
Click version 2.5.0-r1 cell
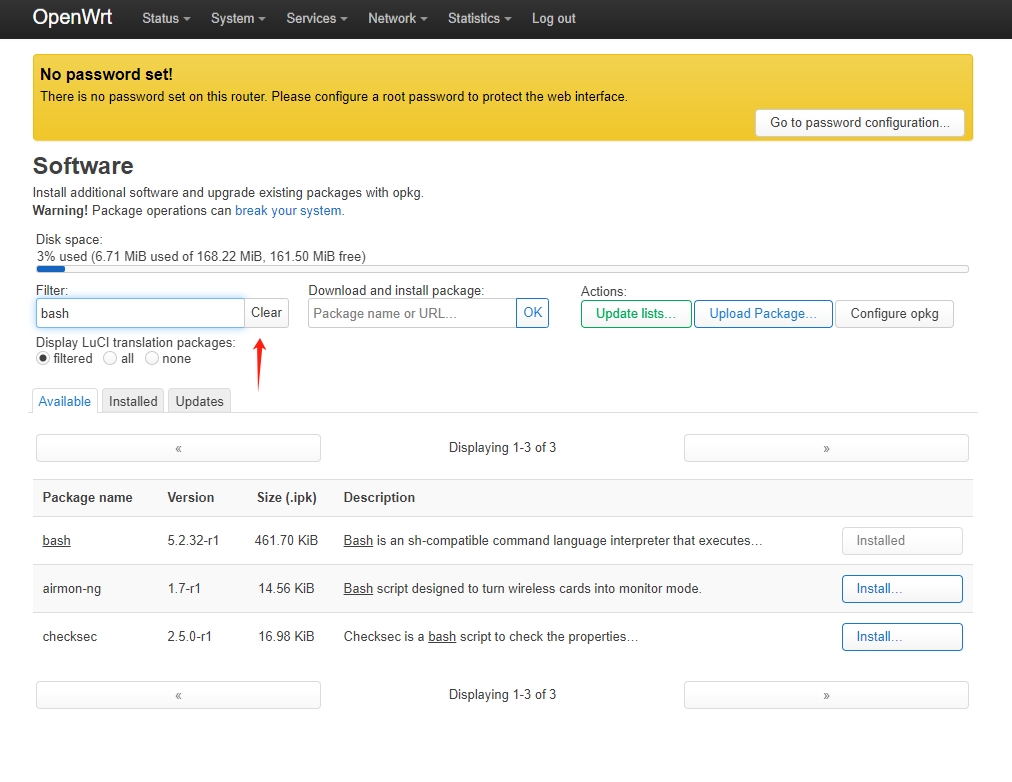click(x=189, y=636)
